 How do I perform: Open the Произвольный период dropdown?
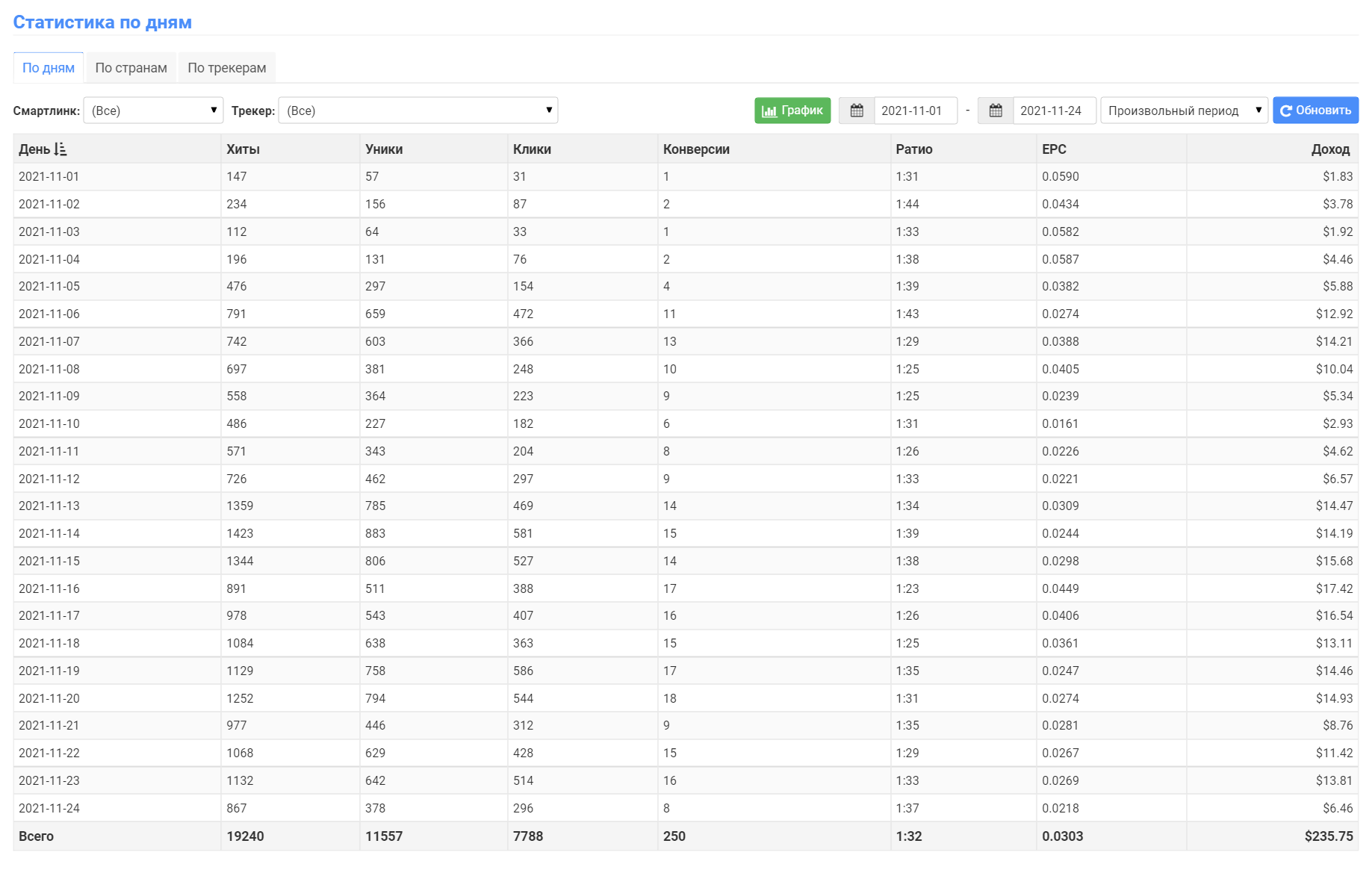click(1184, 111)
